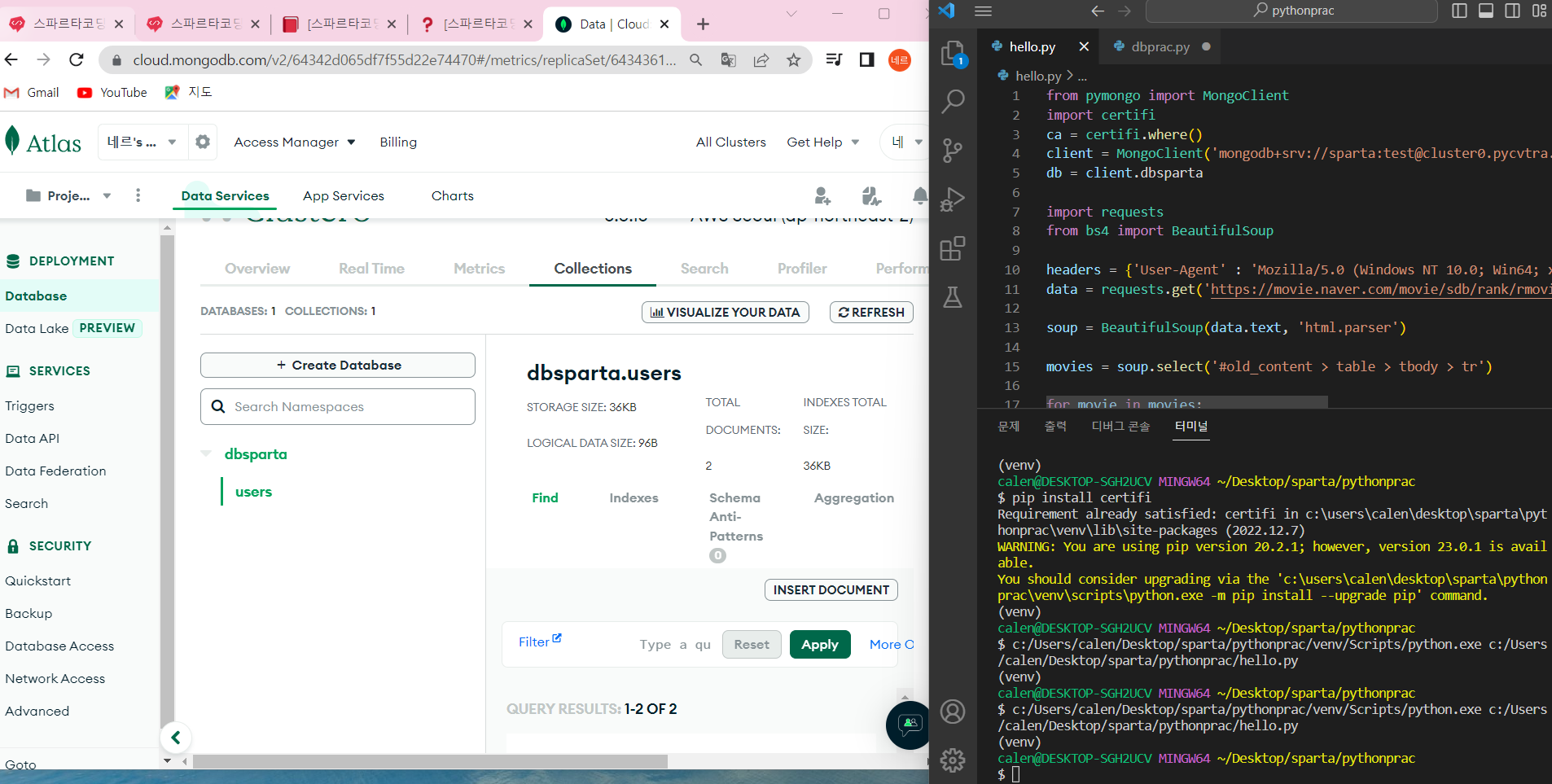Toggle the VS Code primary side bar
Screen dimensions: 1552x784
tap(1459, 11)
